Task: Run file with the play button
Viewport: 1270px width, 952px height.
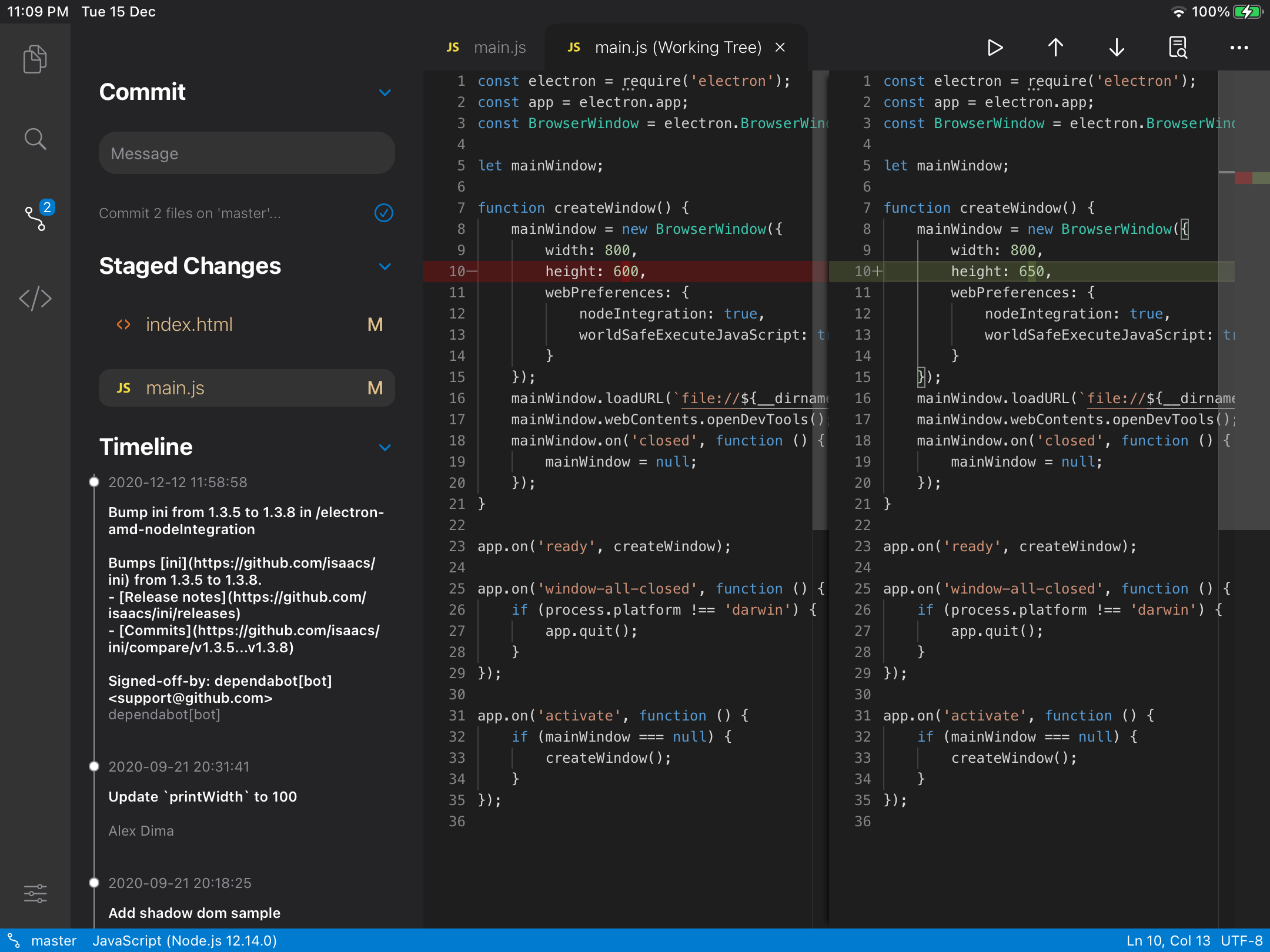Action: point(995,48)
